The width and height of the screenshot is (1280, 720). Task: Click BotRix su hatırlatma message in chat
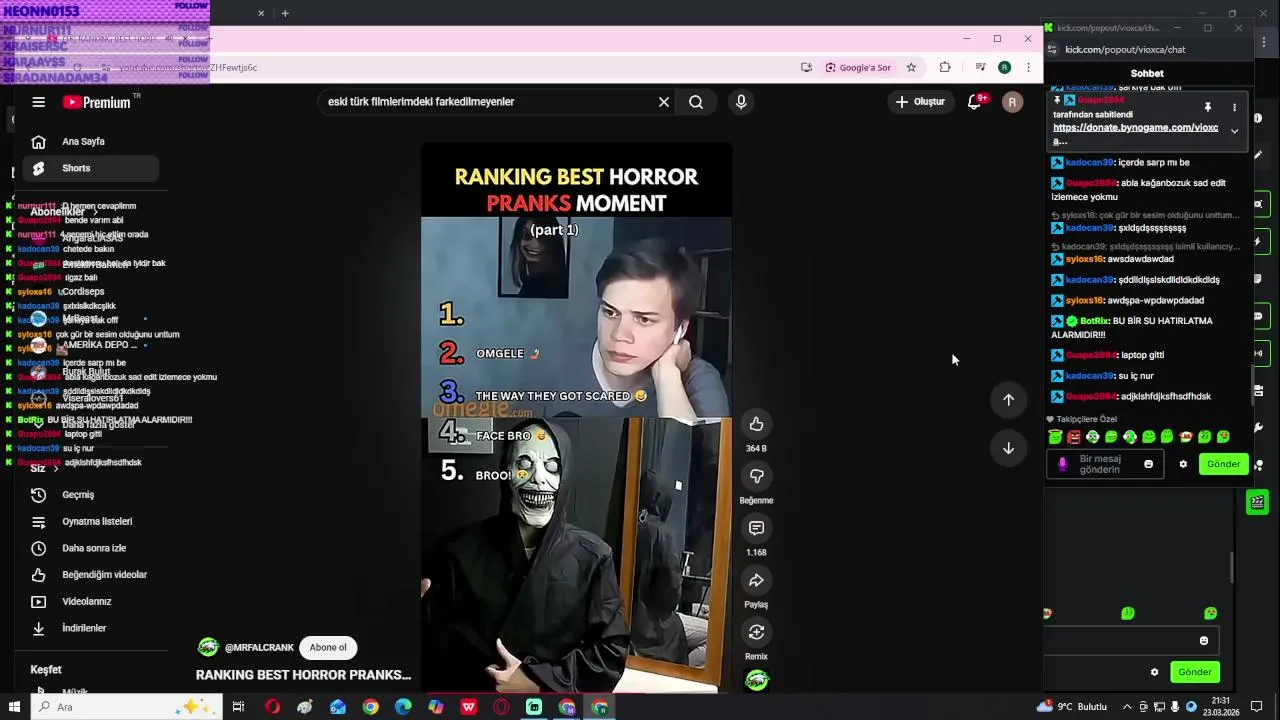[x=1132, y=328]
